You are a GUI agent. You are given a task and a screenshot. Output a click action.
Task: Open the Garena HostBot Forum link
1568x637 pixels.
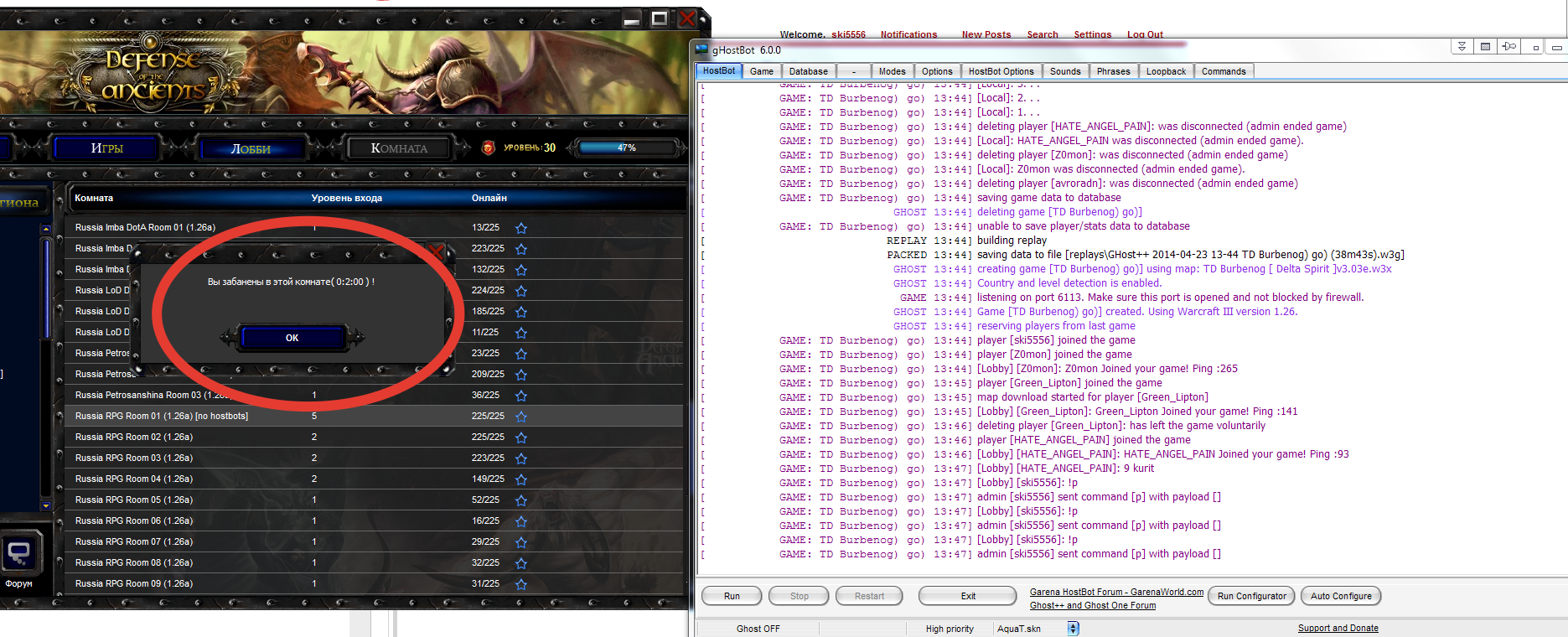pos(1116,592)
